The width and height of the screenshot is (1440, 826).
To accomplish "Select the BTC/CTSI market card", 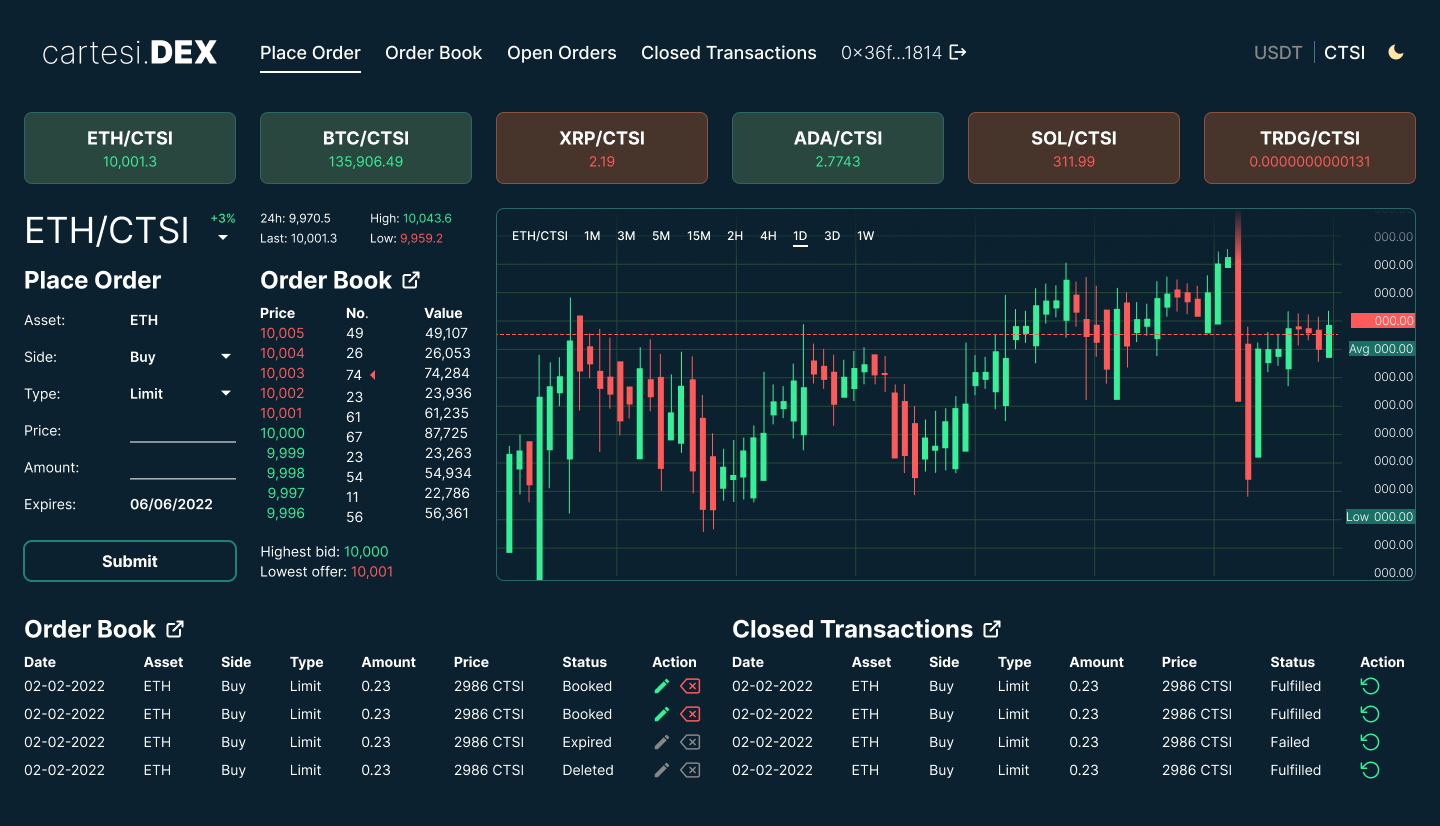I will (366, 148).
